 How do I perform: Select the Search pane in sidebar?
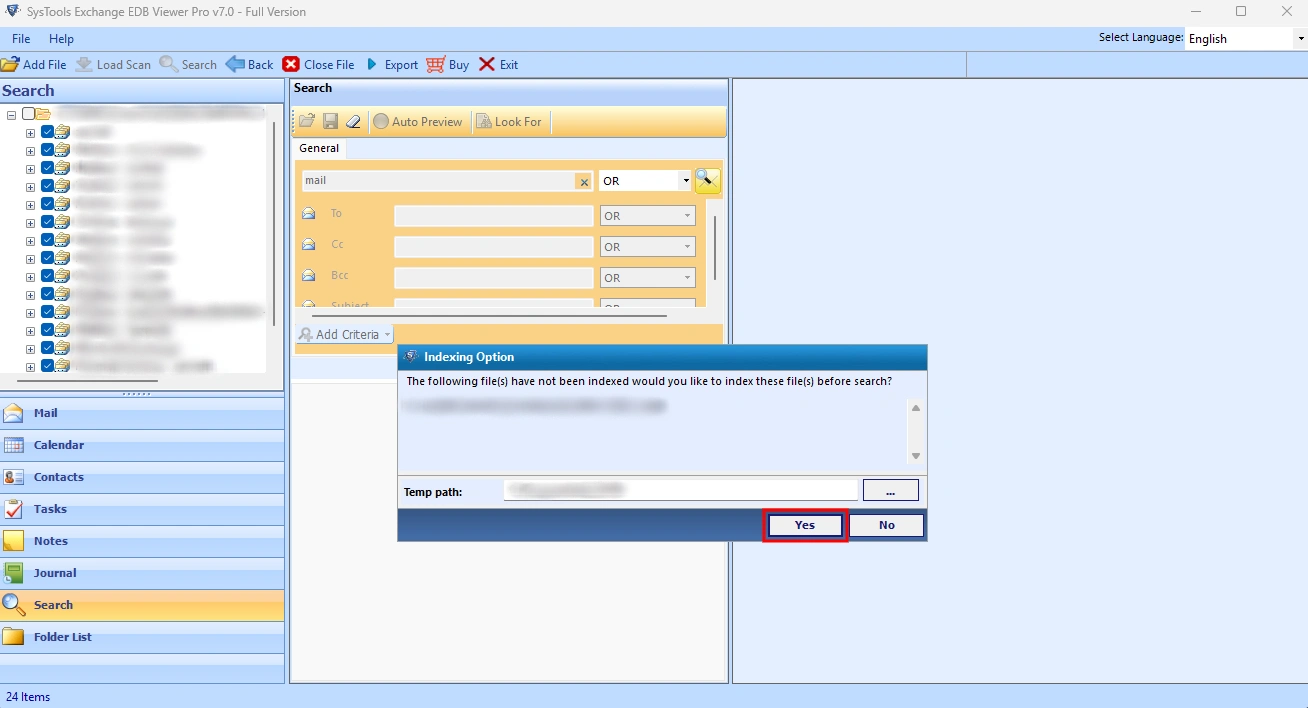[142, 605]
